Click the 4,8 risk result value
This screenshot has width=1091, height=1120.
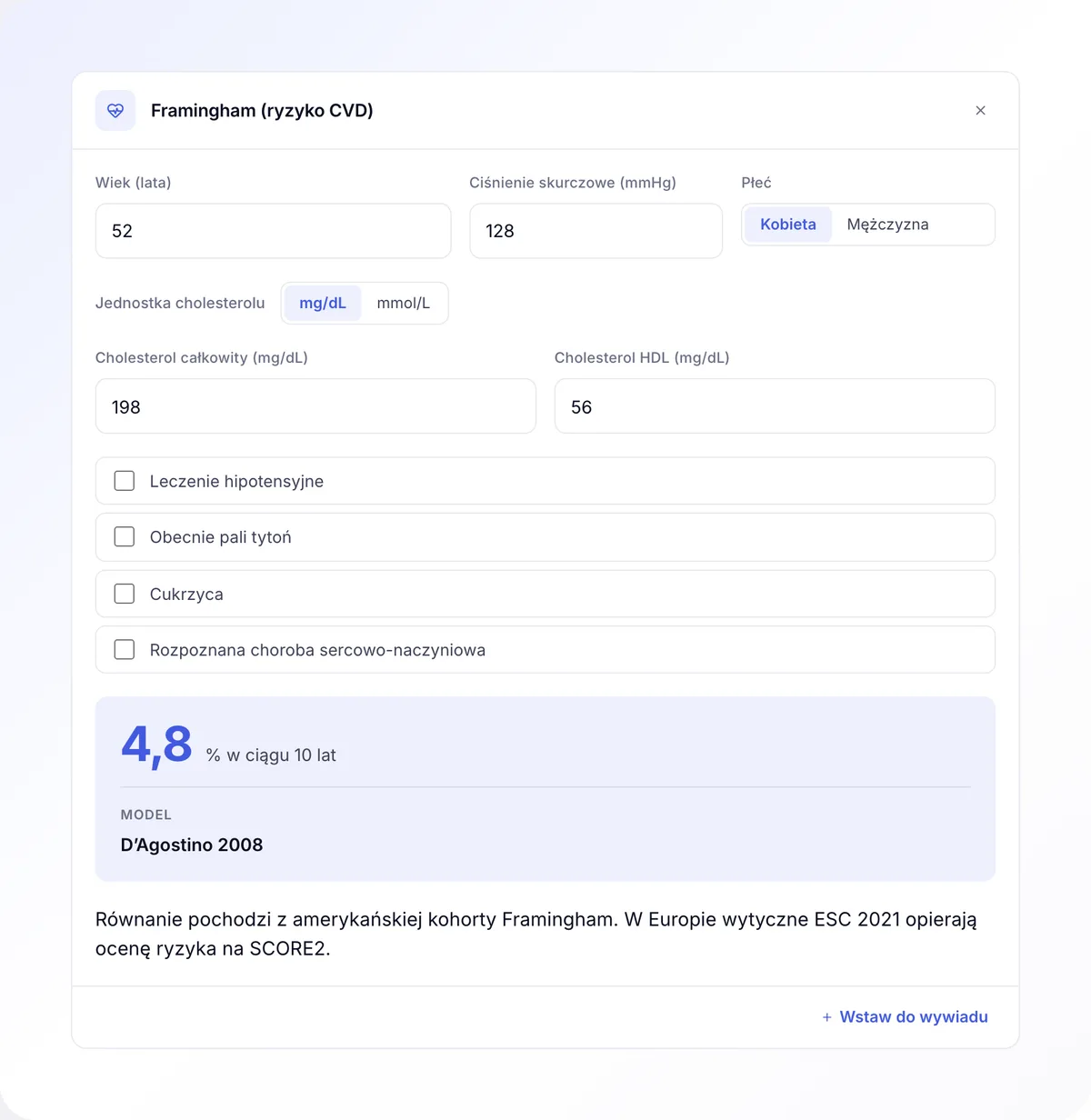point(156,745)
